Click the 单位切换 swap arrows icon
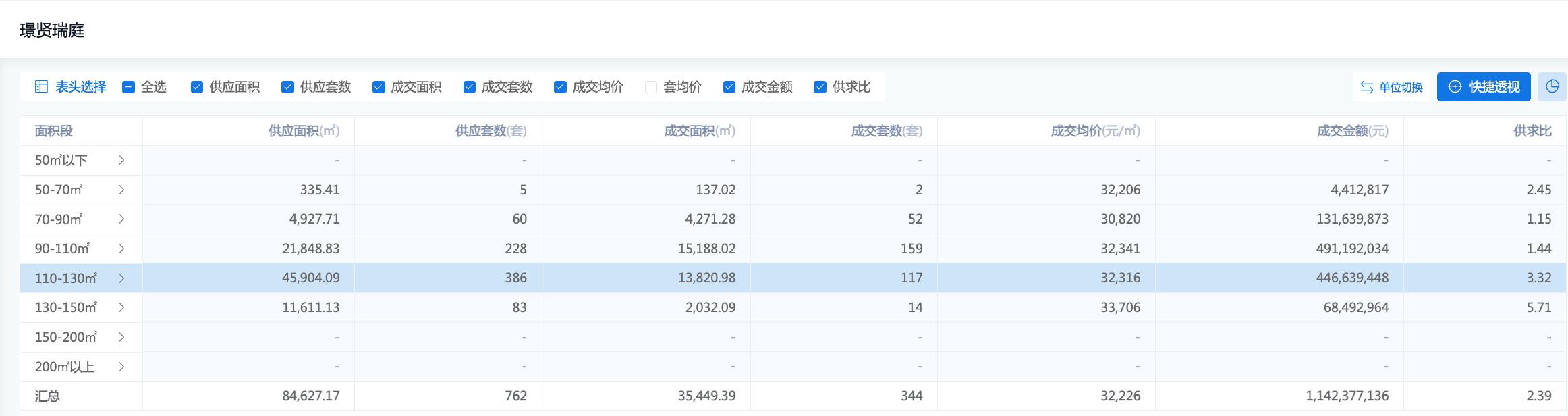Screen dimensions: 1568x416 coord(1367,87)
